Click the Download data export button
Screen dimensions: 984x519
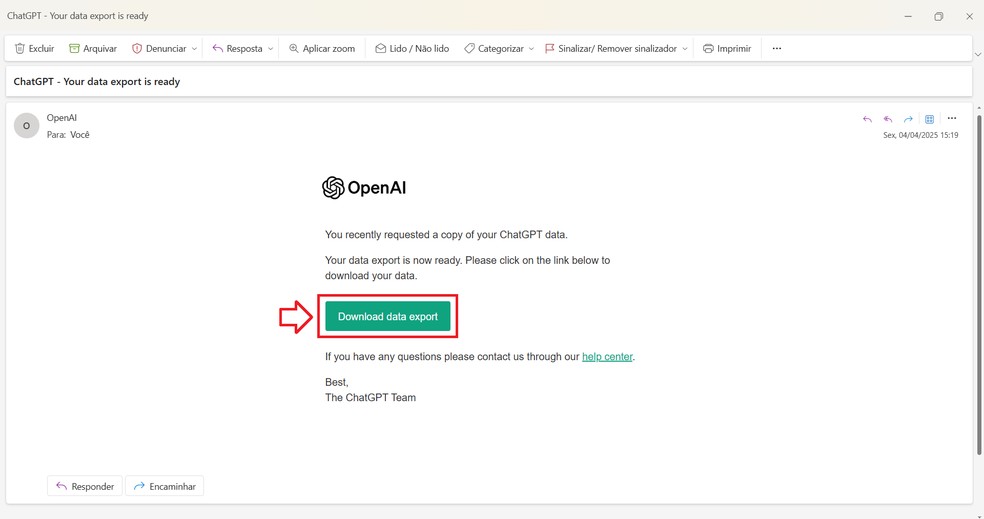388,317
